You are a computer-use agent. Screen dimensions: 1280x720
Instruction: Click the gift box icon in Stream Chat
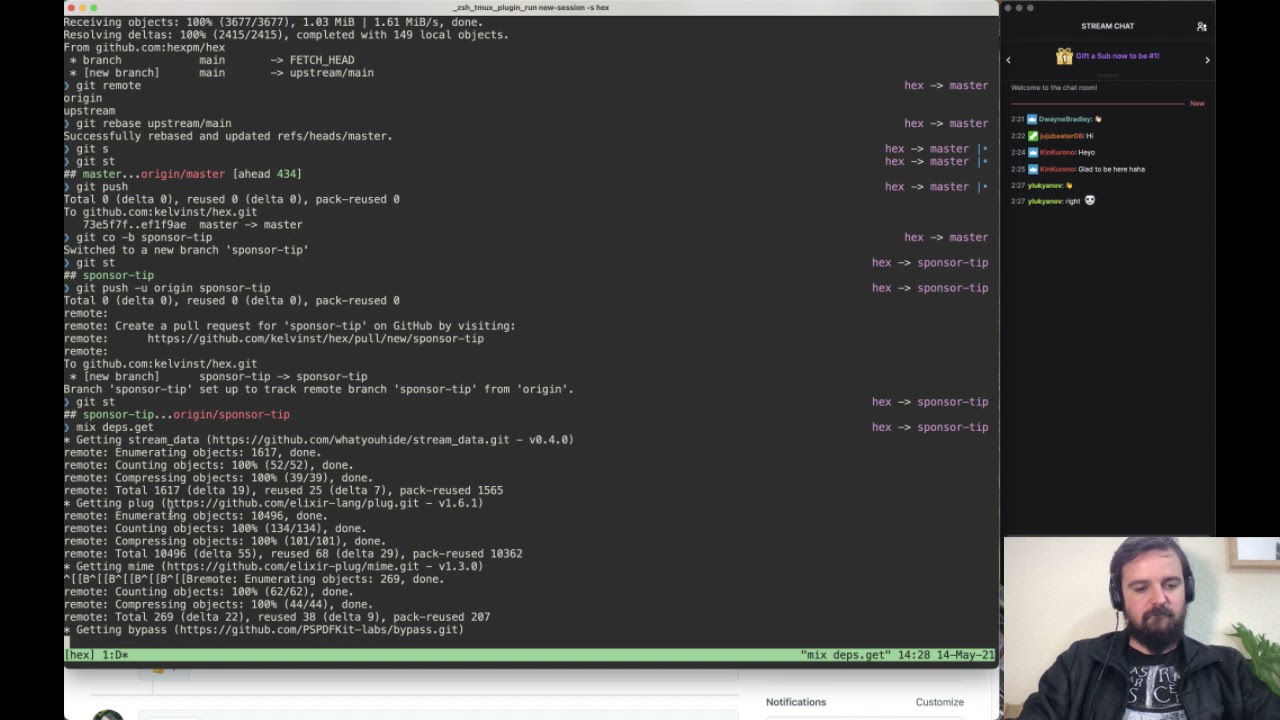coord(1064,56)
